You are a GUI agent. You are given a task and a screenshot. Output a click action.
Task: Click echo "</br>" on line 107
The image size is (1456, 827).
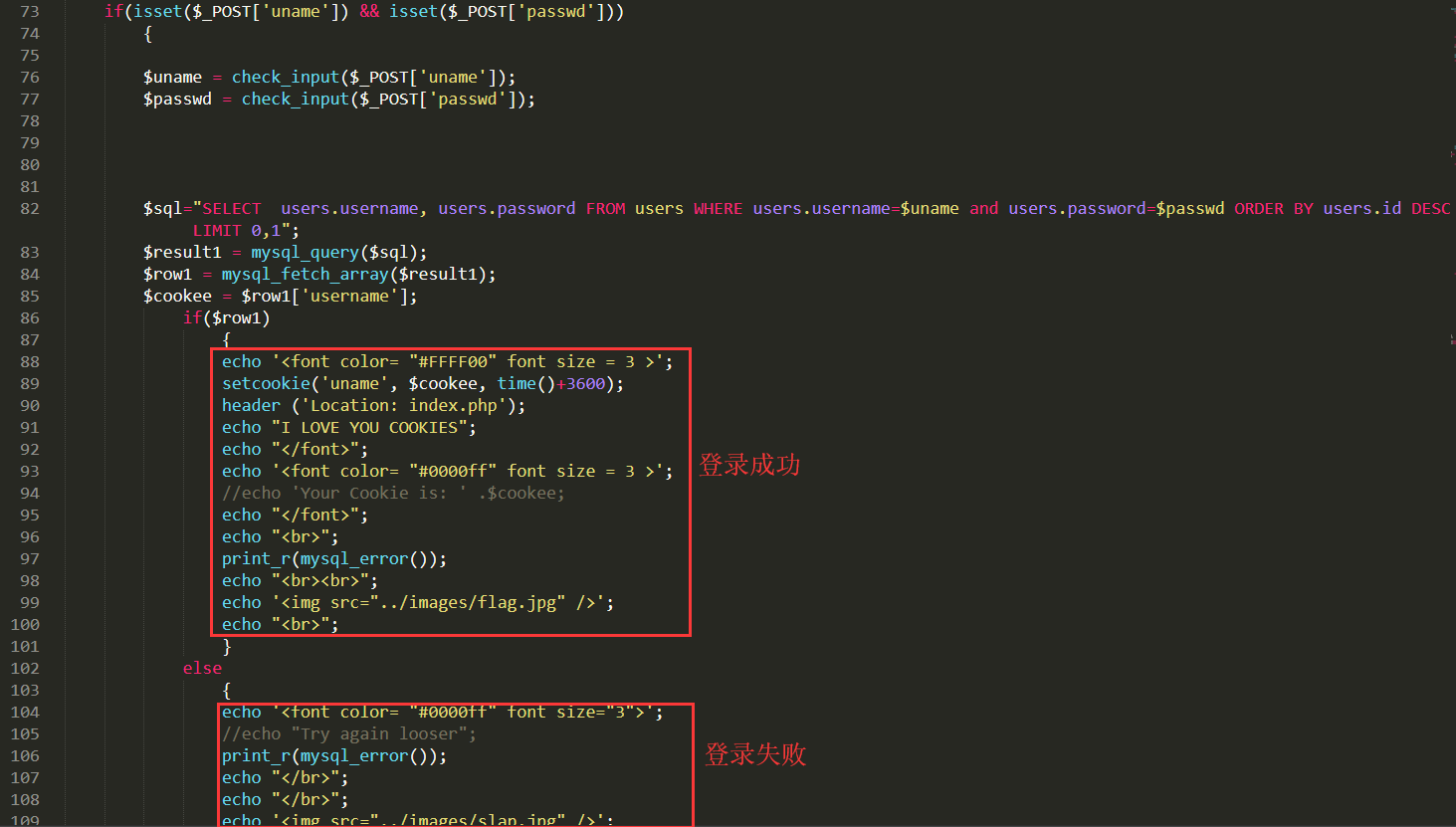tap(286, 778)
